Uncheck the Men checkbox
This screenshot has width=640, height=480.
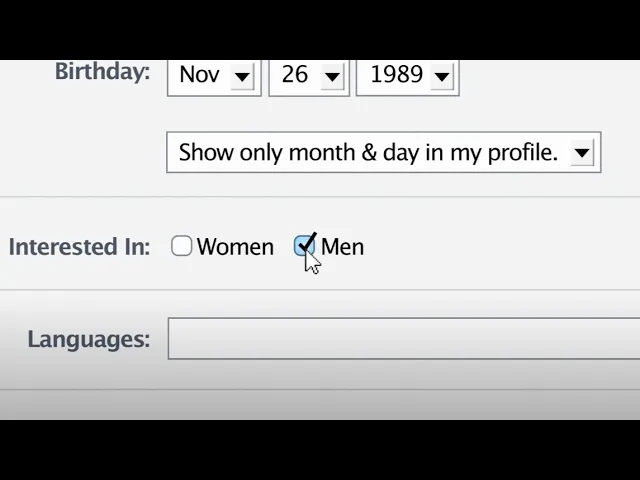304,246
